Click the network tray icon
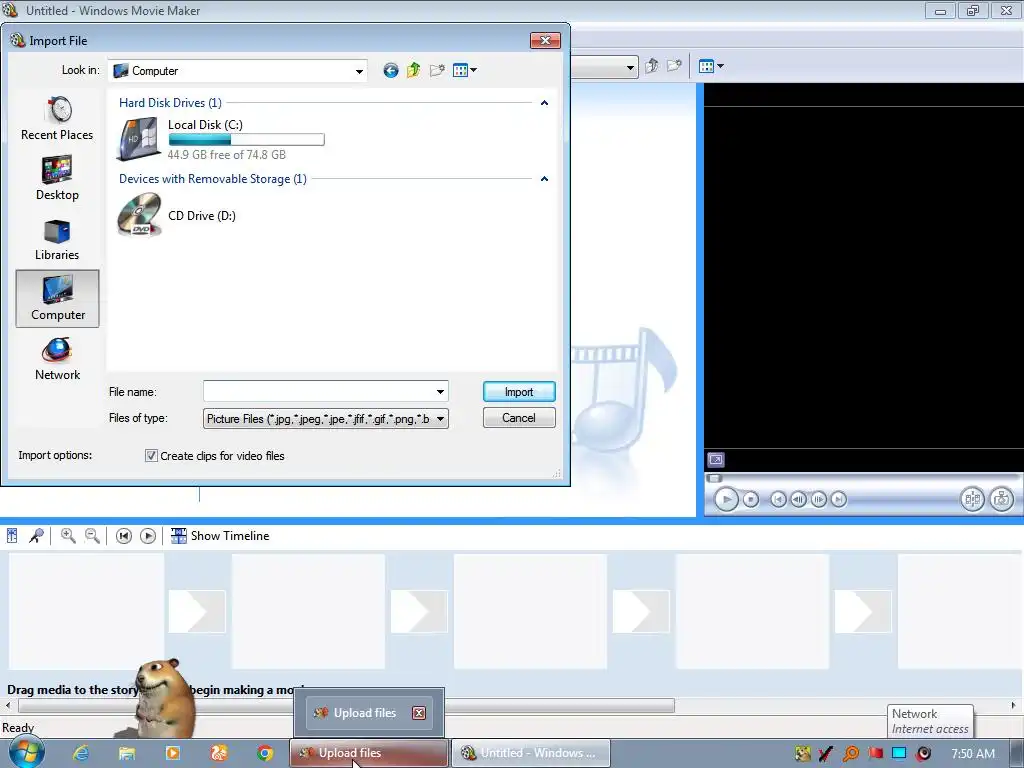Viewport: 1024px width, 768px height. tap(899, 753)
